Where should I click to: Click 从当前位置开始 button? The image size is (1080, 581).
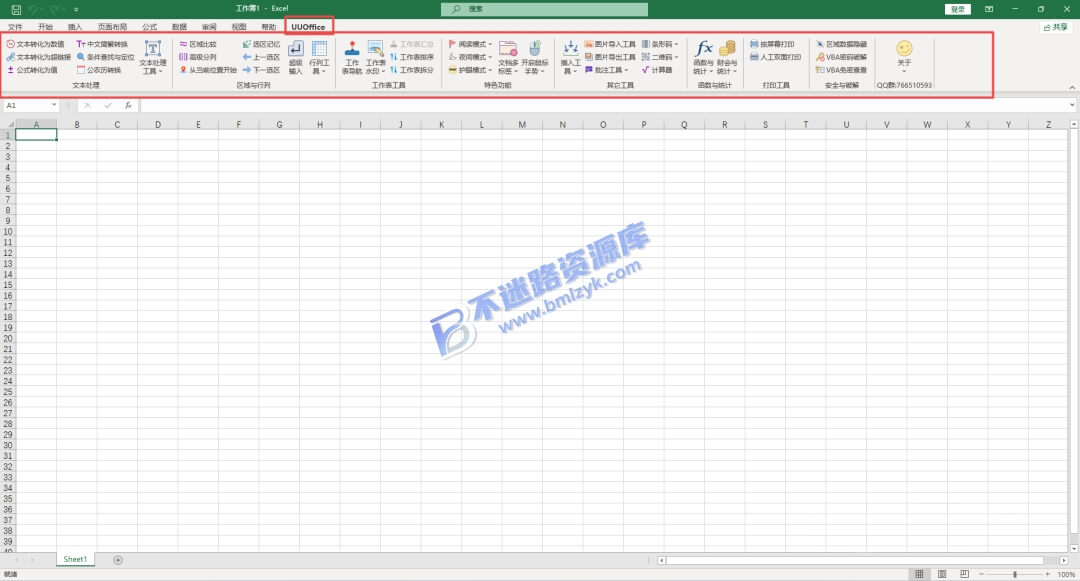(x=207, y=70)
